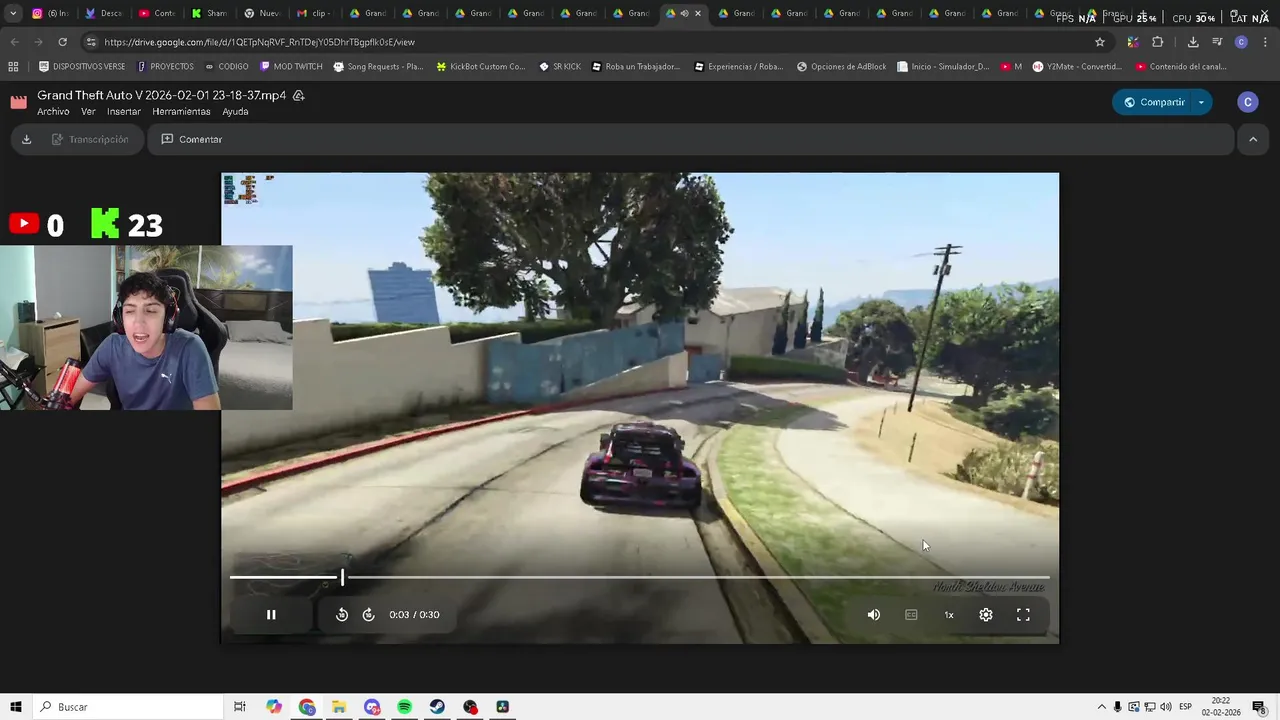This screenshot has height=720, width=1280.
Task: Pause the video playback
Action: (271, 615)
